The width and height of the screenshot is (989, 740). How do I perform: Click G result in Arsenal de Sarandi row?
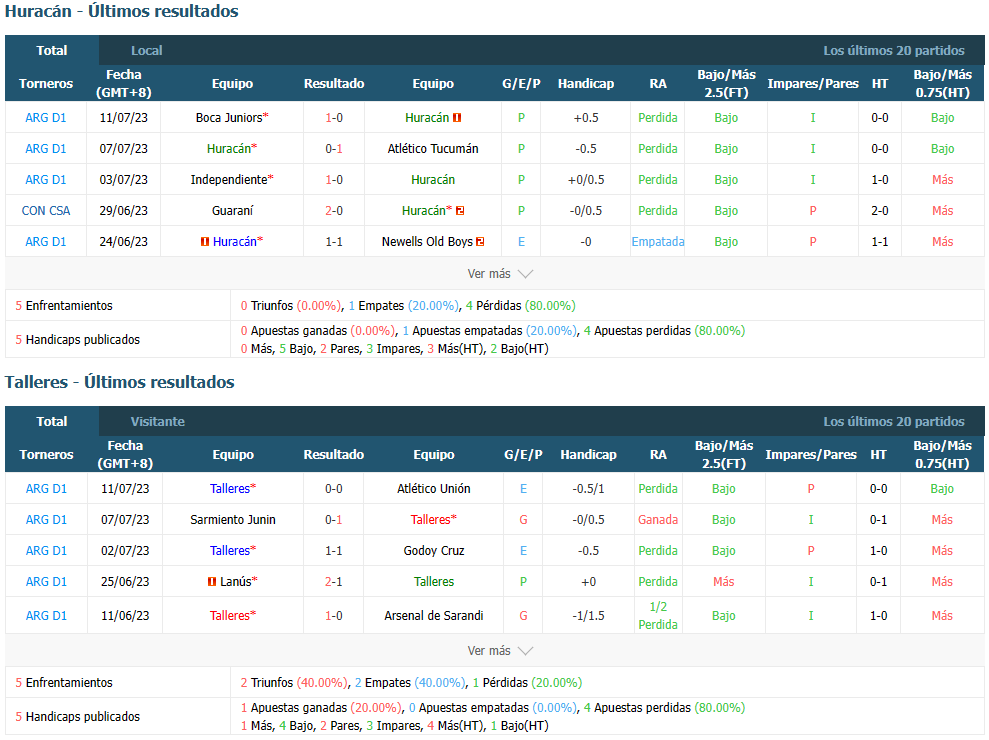[523, 616]
